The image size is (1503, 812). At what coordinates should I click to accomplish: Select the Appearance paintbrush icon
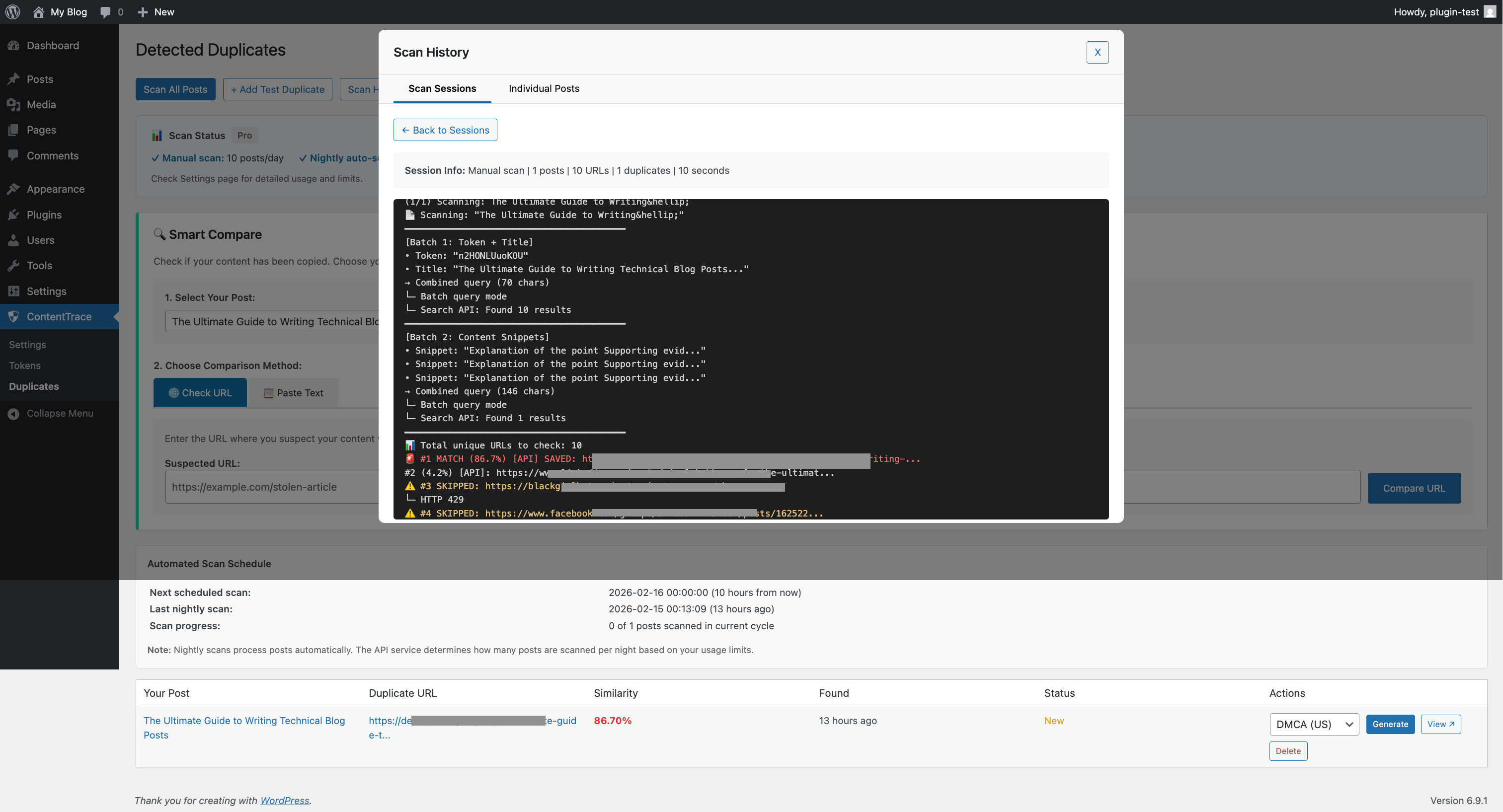click(x=14, y=188)
